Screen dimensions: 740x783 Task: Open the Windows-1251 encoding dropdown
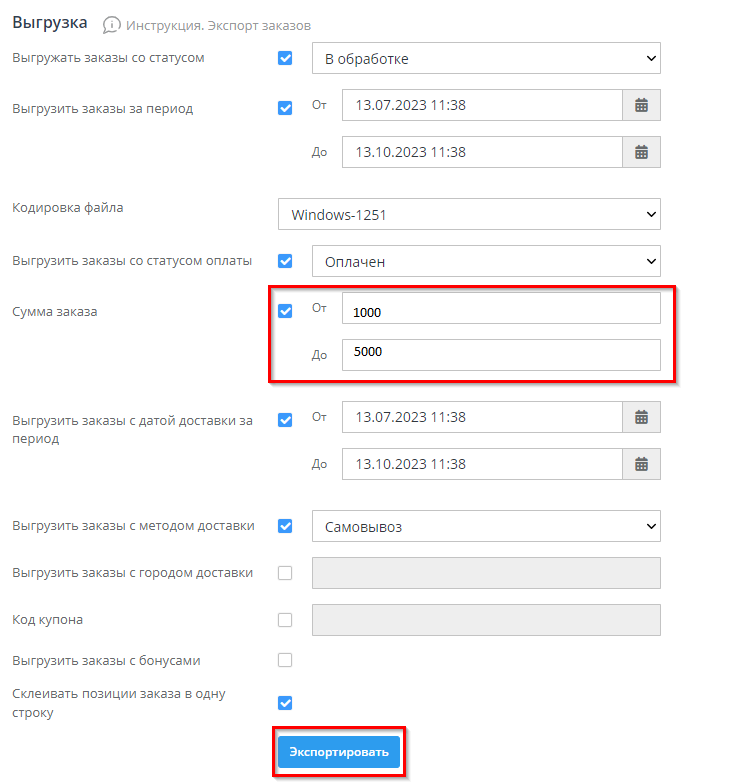coord(469,214)
